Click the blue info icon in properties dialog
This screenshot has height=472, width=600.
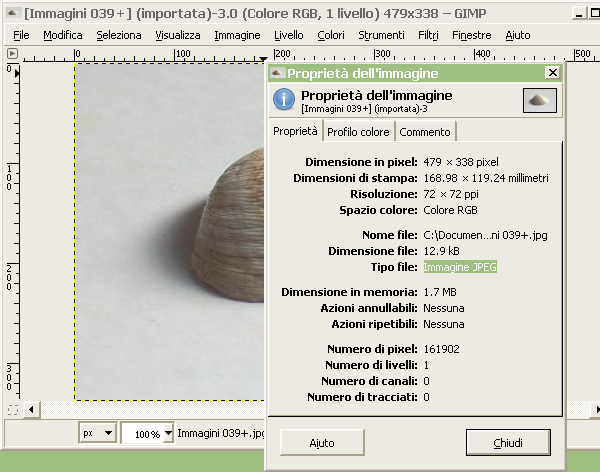(x=284, y=100)
